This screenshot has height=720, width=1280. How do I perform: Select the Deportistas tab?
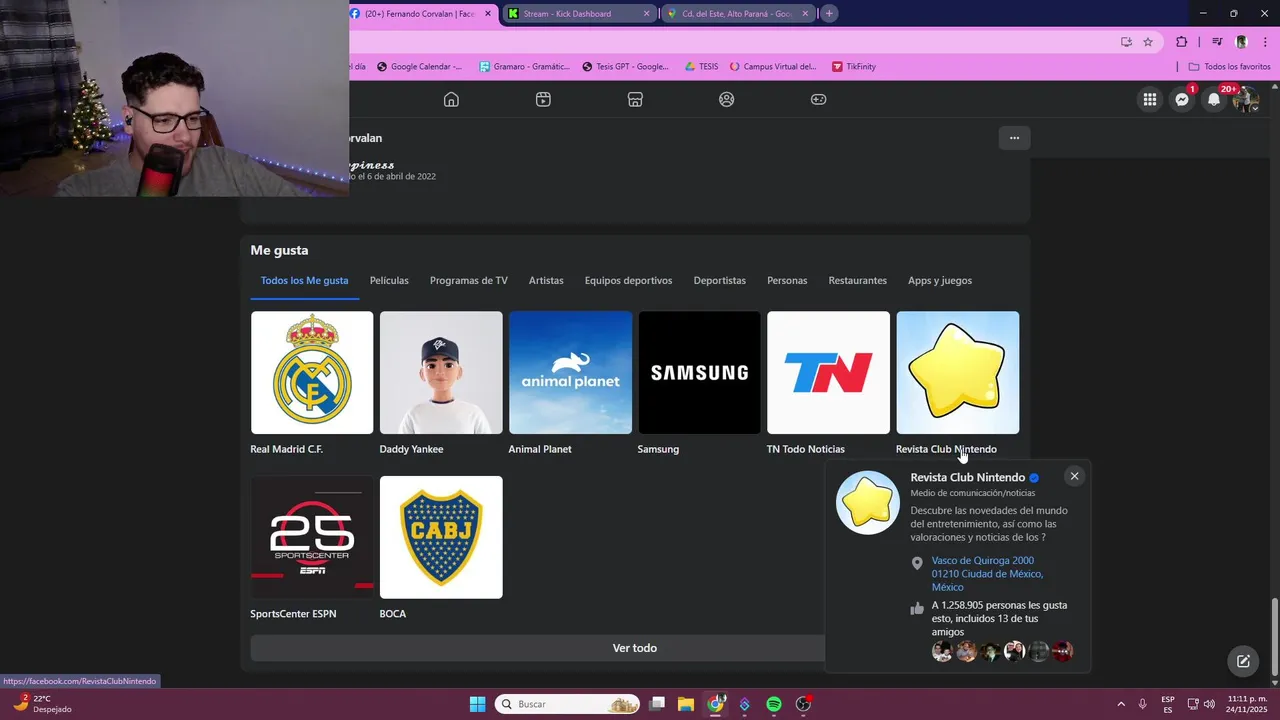tap(719, 280)
